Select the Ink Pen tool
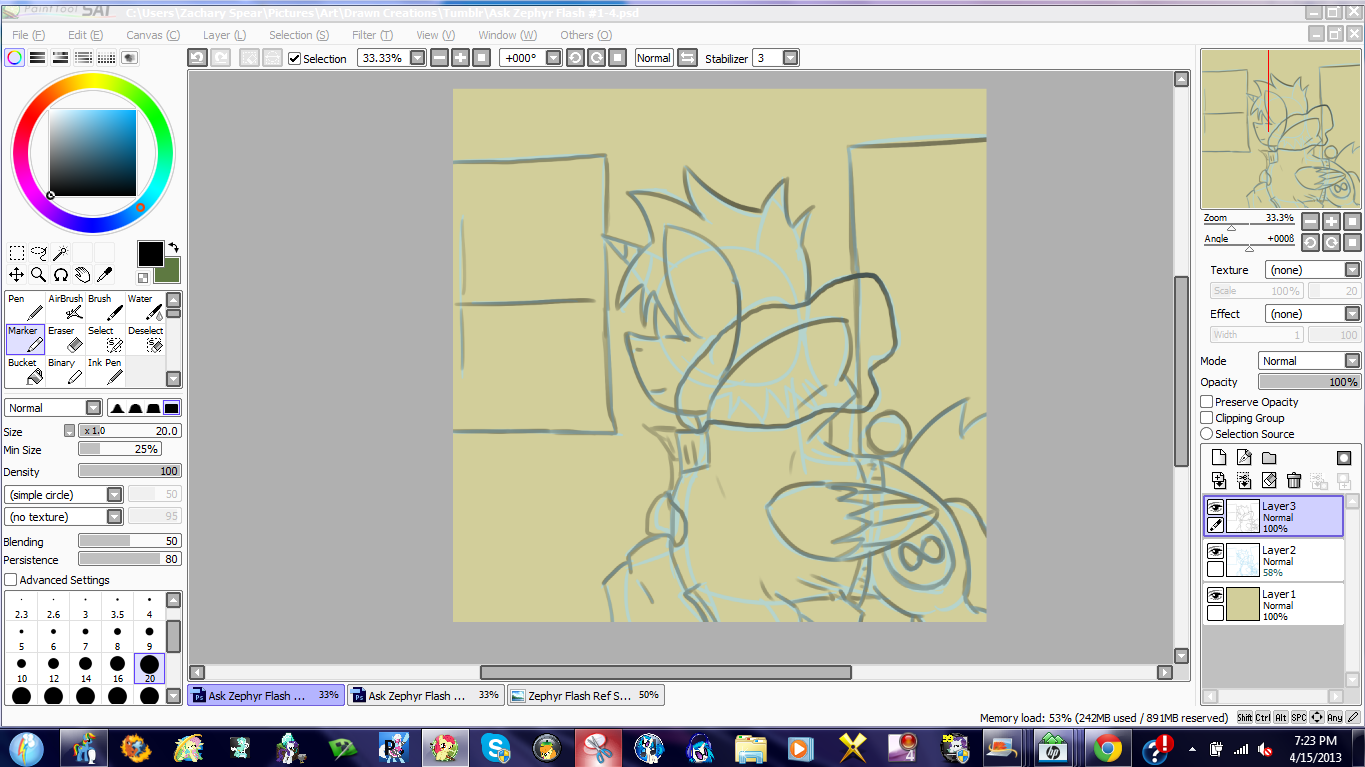Screen dimensions: 1365x767 click(105, 371)
